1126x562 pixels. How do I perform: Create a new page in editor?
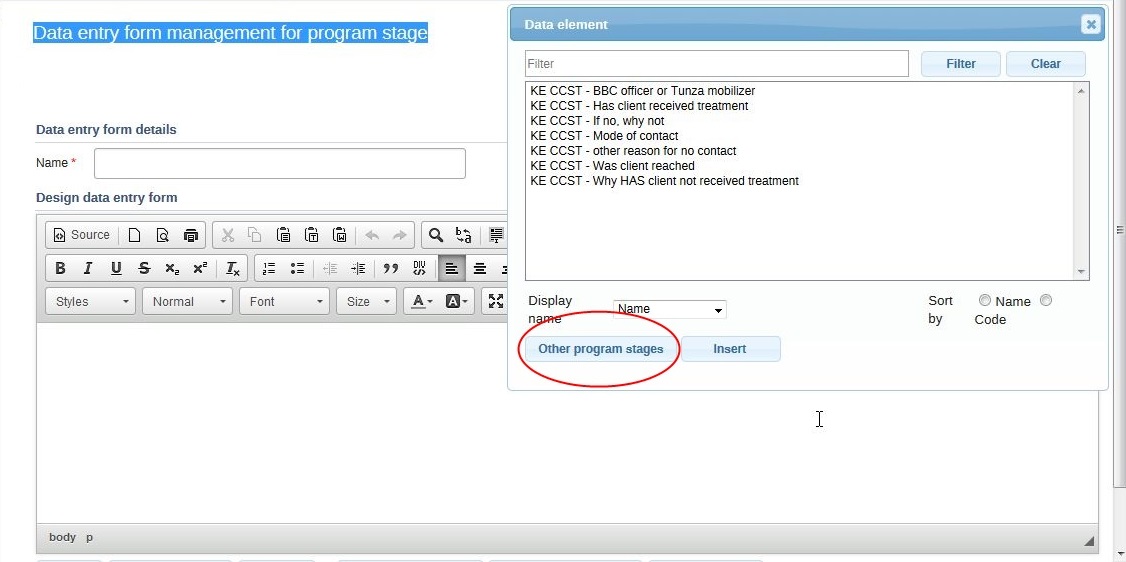[x=134, y=235]
